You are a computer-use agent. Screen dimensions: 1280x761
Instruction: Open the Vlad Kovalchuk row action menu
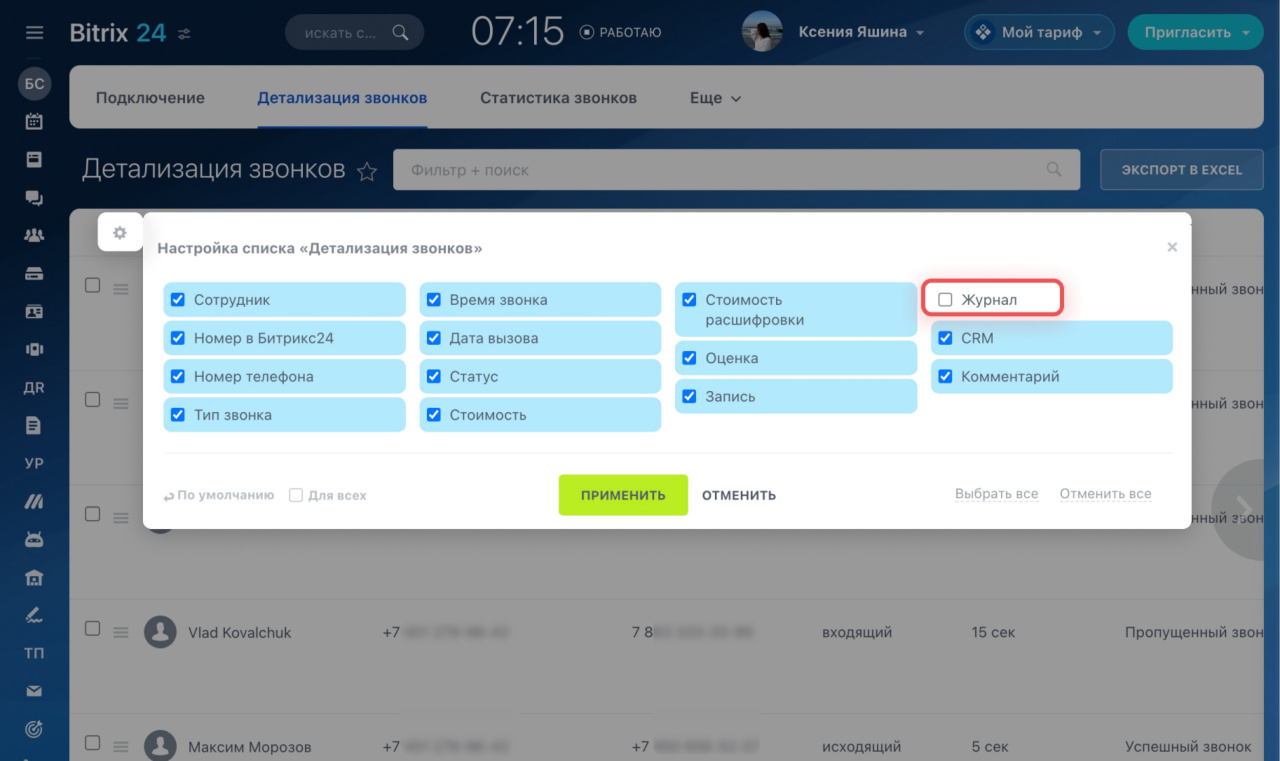[x=121, y=632]
